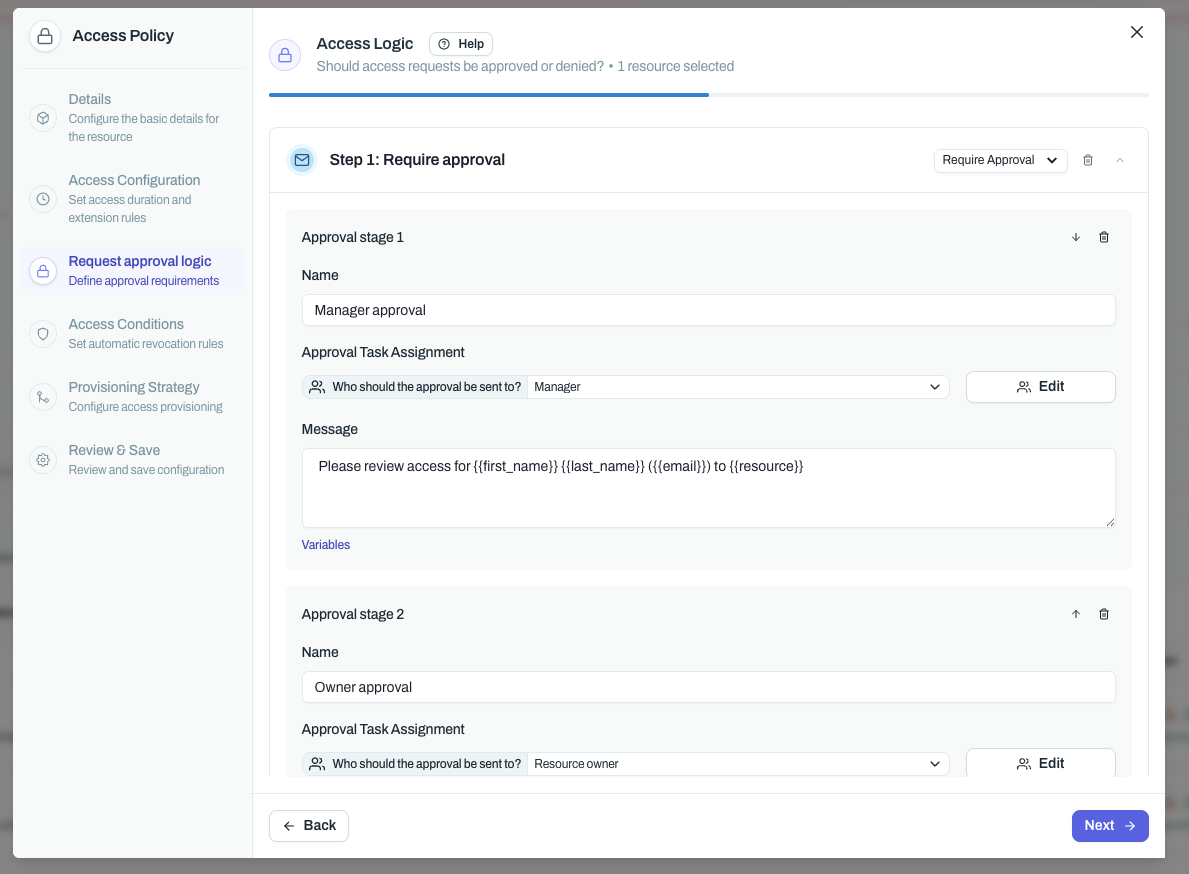Go to the Details step

point(90,100)
